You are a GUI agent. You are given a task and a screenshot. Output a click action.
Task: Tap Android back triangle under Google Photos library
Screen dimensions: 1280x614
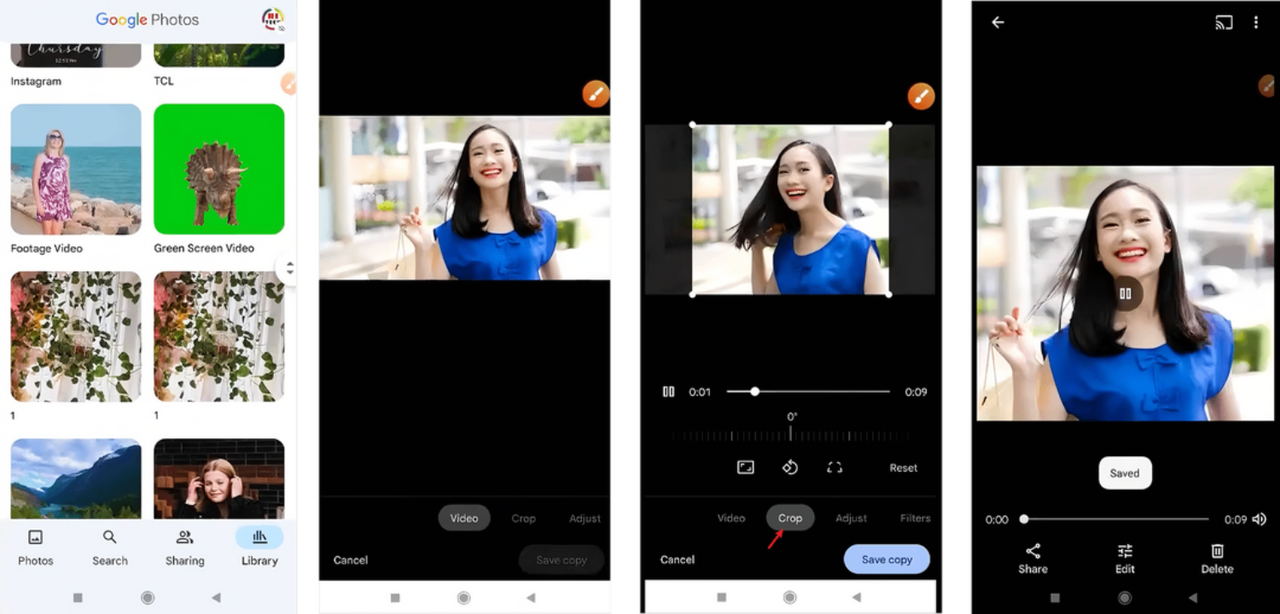point(216,597)
